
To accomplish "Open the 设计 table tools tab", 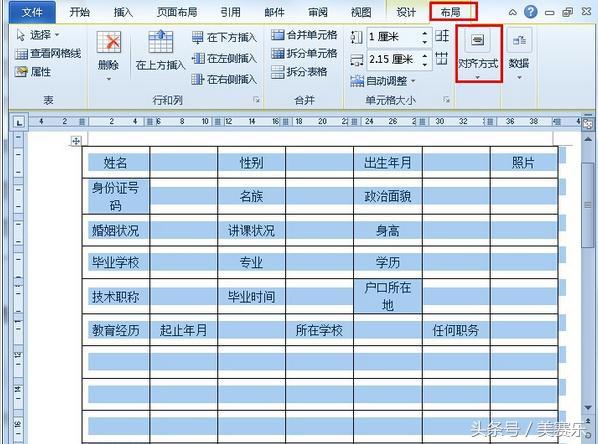I will 406,12.
